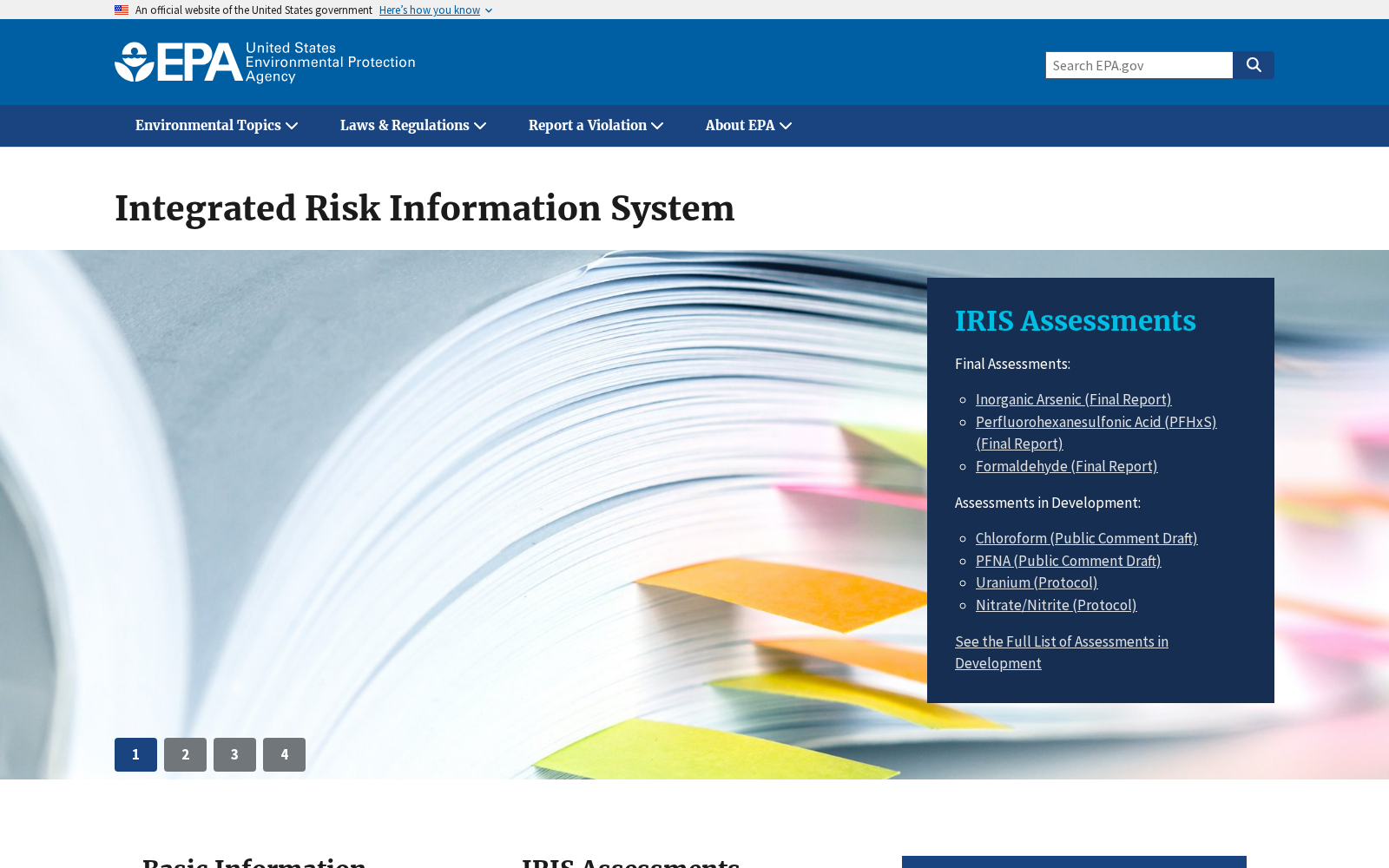Image resolution: width=1389 pixels, height=868 pixels.
Task: Click the search magnifier button
Action: (1254, 65)
